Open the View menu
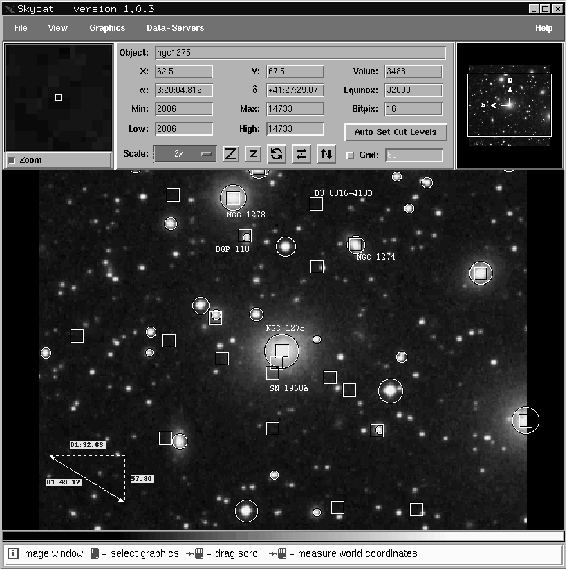566x569 pixels. click(x=58, y=28)
